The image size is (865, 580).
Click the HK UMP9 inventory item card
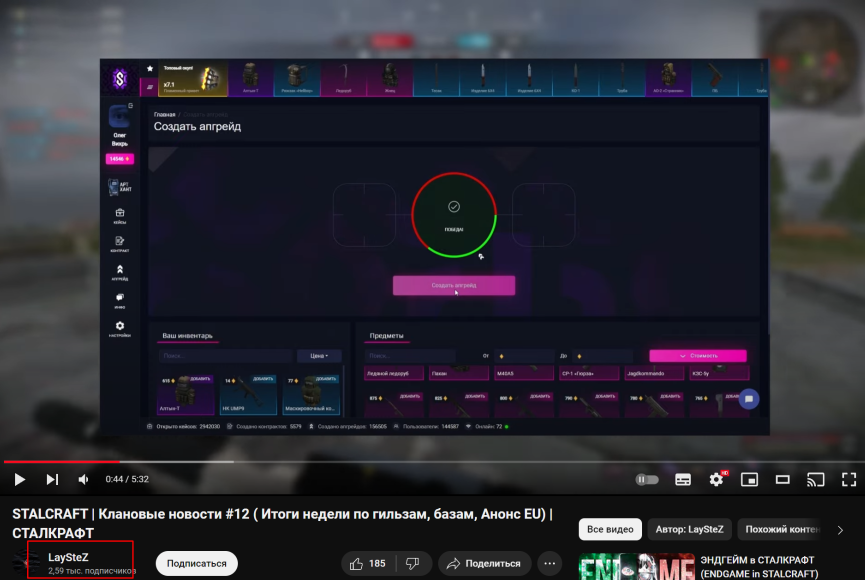point(248,394)
